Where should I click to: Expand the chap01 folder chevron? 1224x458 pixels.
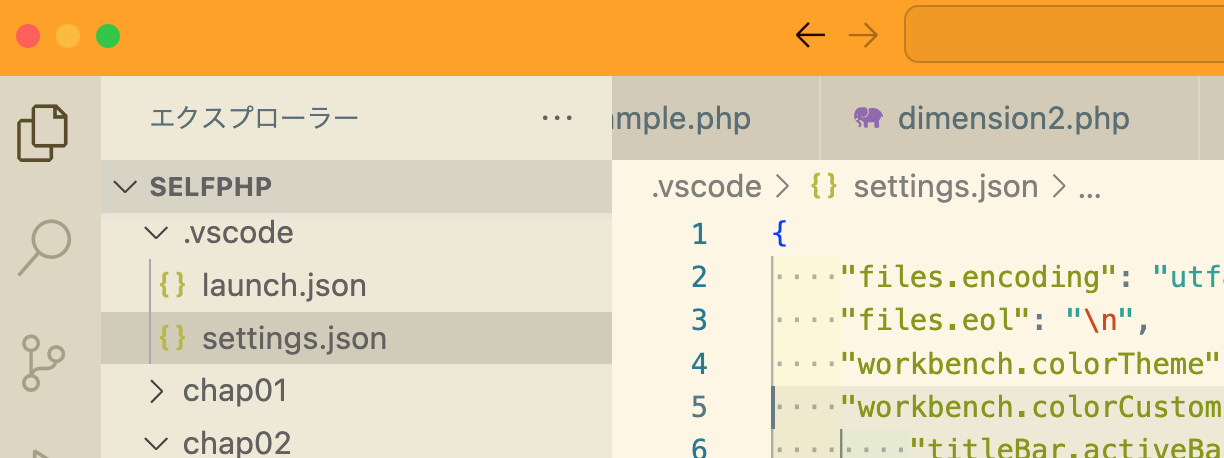point(156,391)
